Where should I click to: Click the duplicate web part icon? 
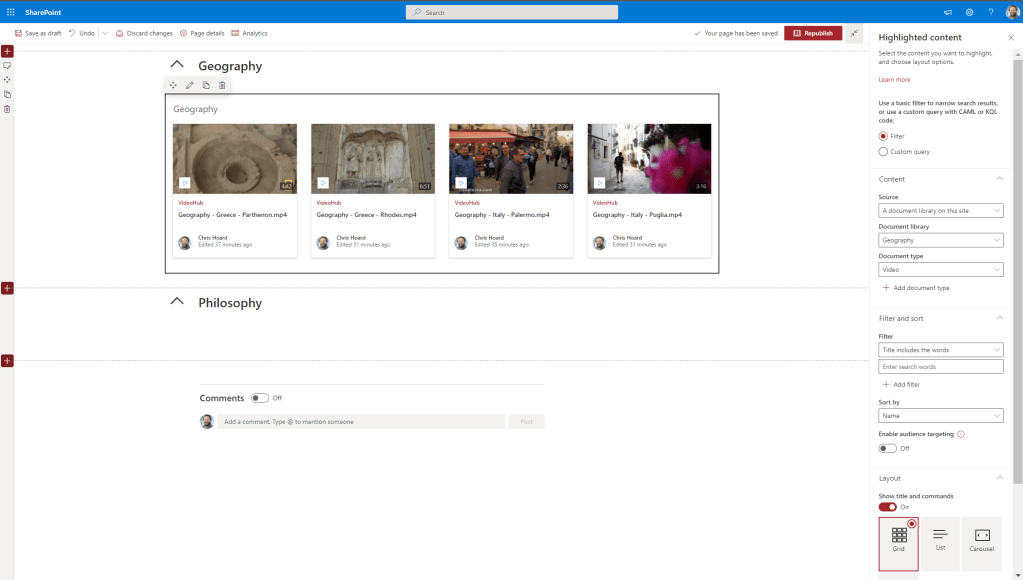206,85
